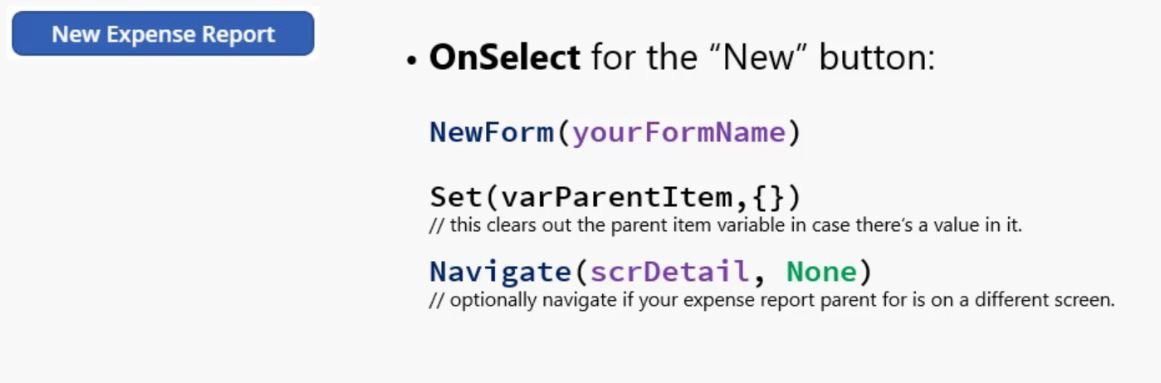The height and width of the screenshot is (383, 1161).
Task: Click the New Expense Report button
Action: [163, 33]
